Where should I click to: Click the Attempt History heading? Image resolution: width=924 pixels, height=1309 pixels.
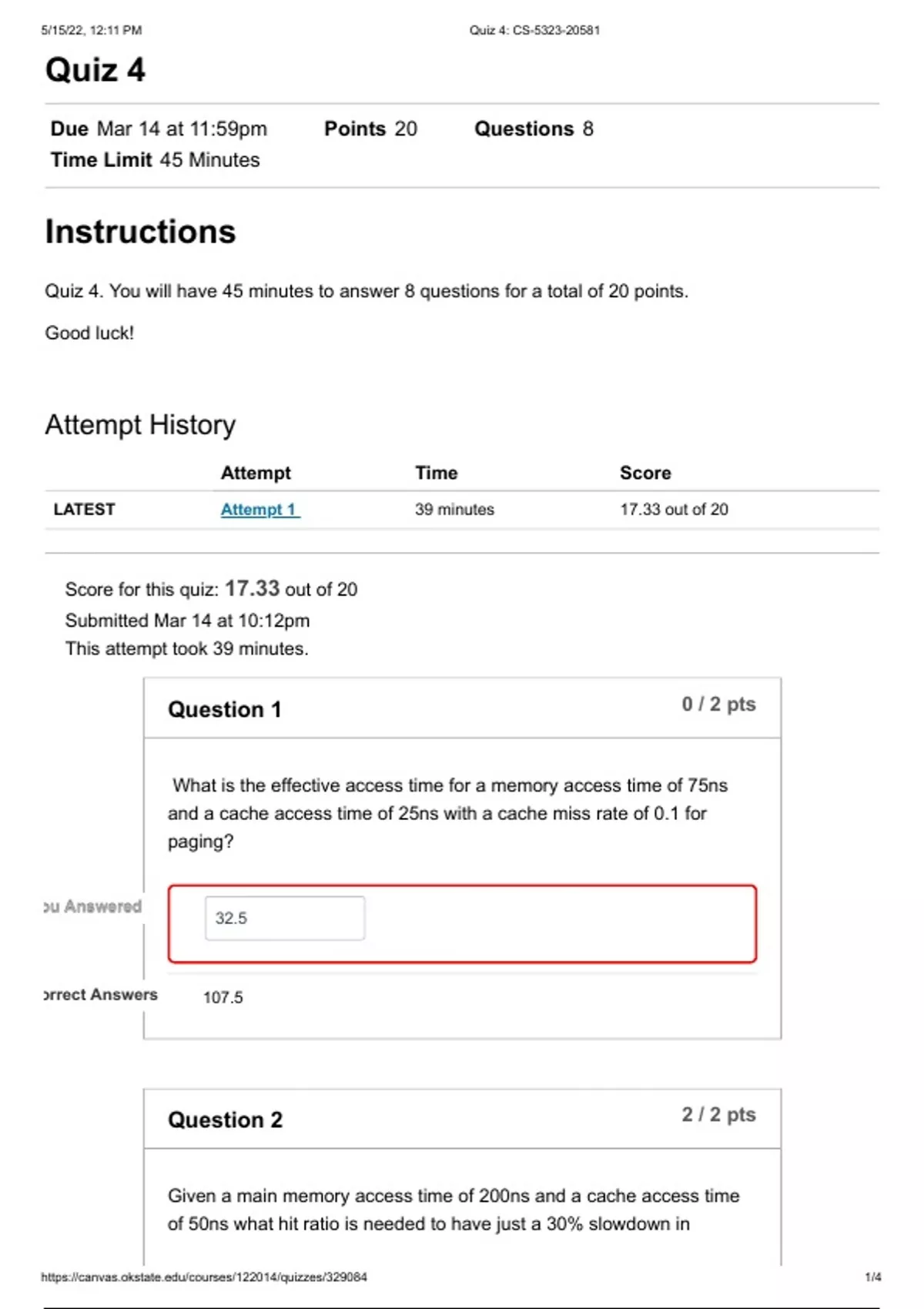[140, 425]
